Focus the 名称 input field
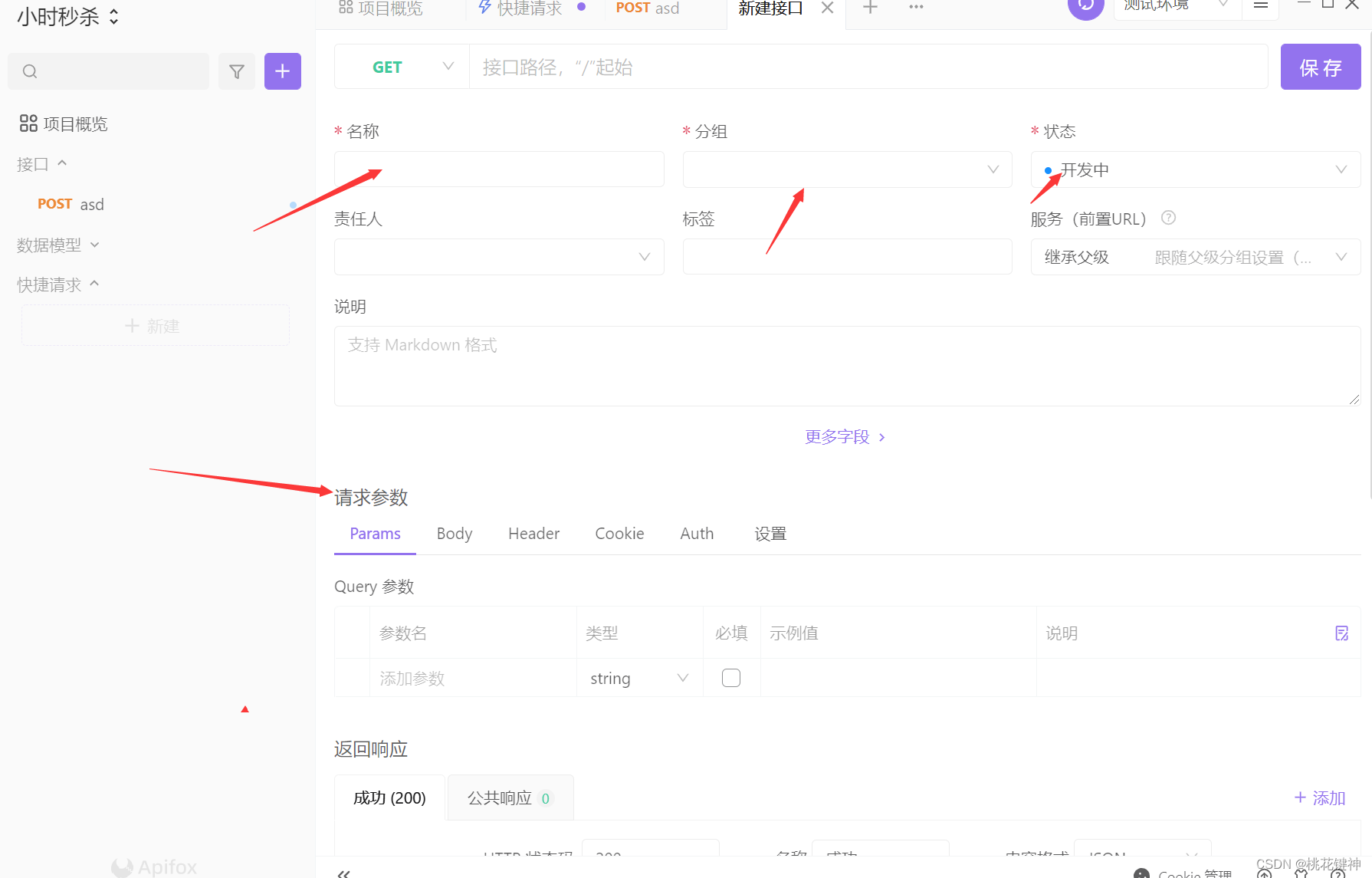1372x878 pixels. (499, 169)
